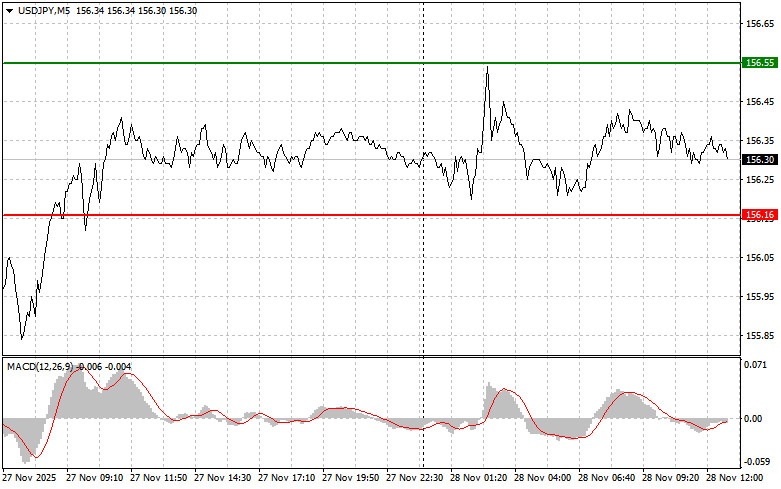Select the vertical dashed day separator line
Image resolution: width=781 pixels, height=489 pixels.
pos(423,234)
